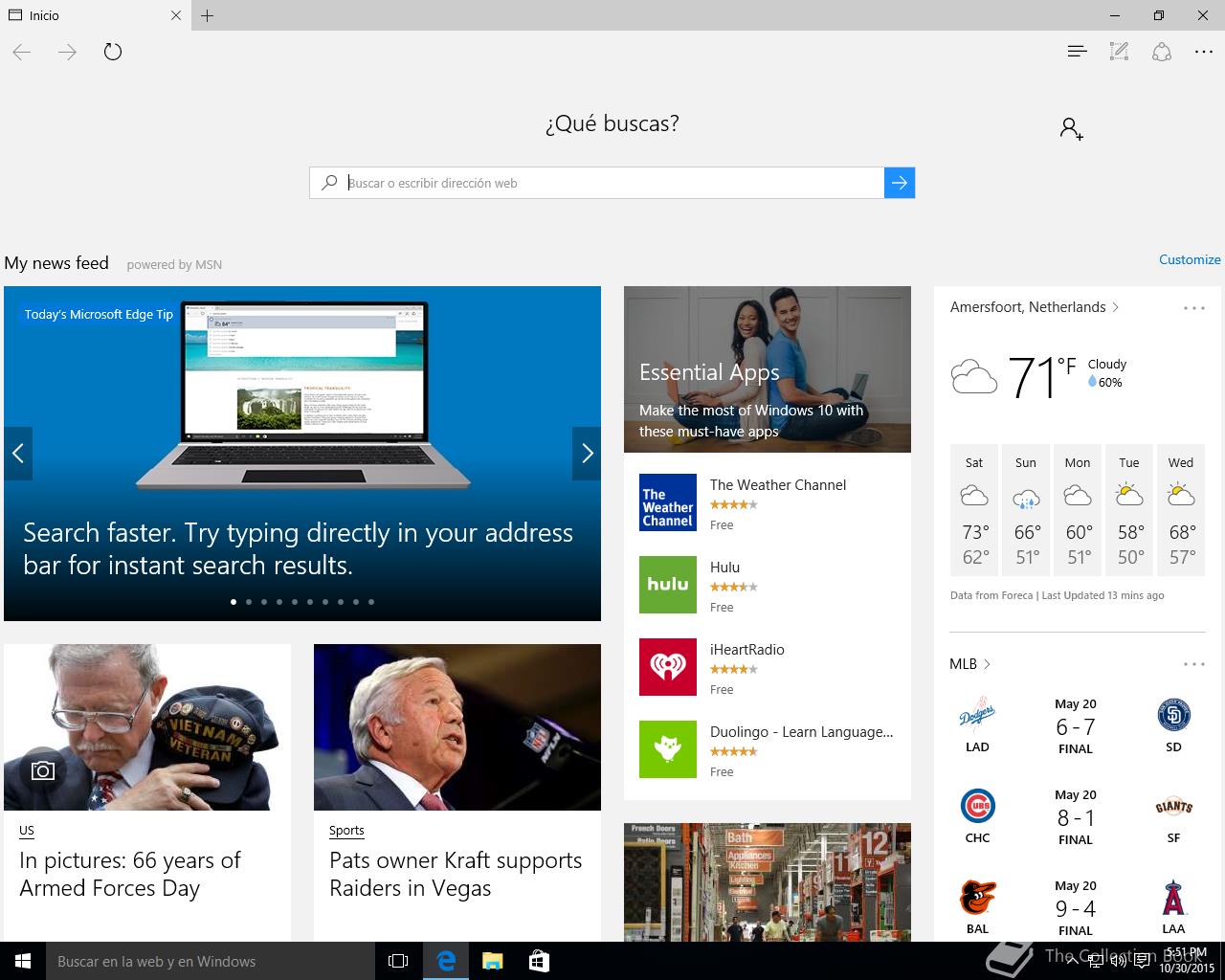1225x980 pixels.
Task: Open the Windows Store taskbar icon
Action: point(539,961)
